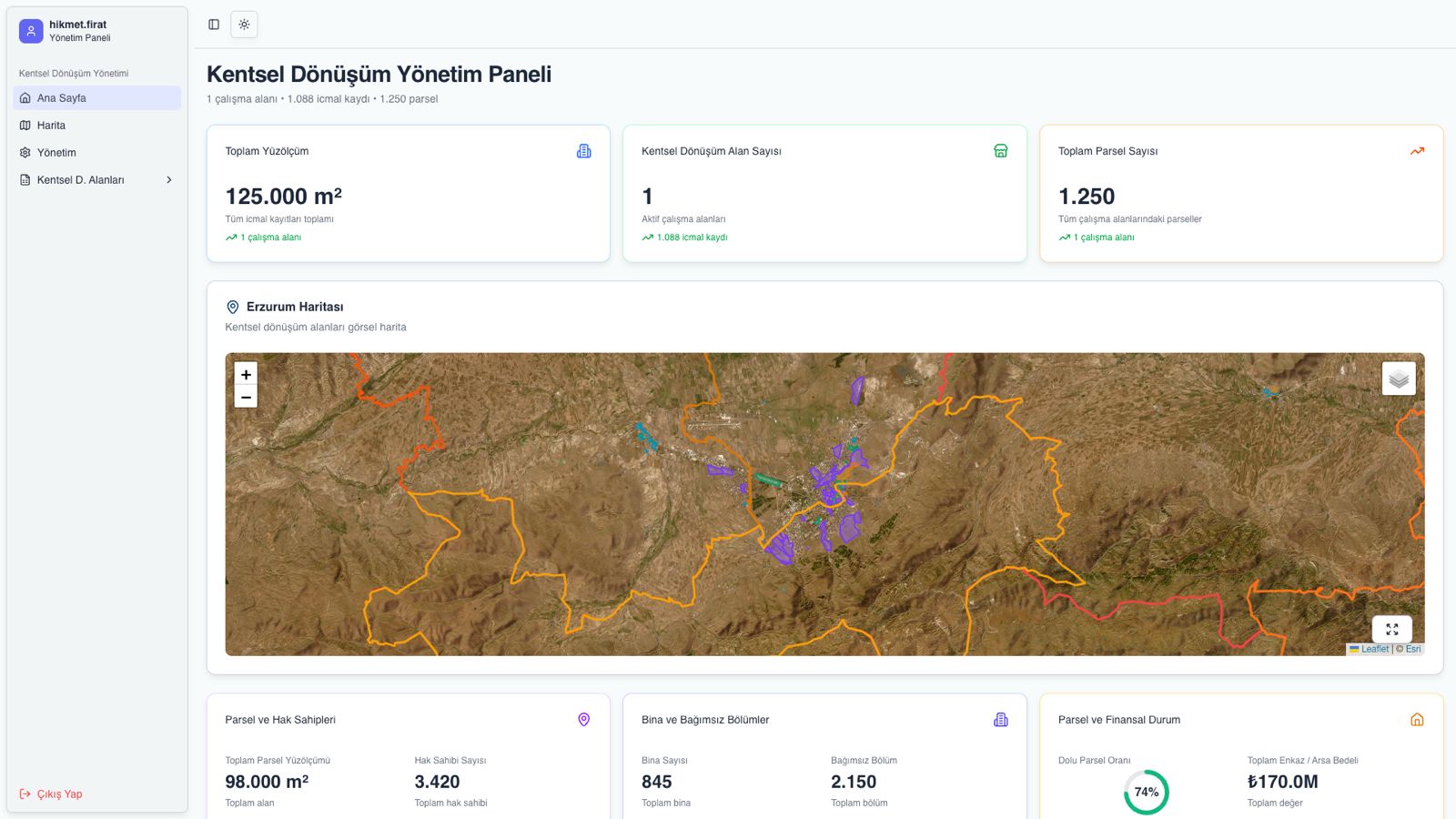1456x819 pixels.
Task: Zoom out on the Erzurum map
Action: [246, 398]
